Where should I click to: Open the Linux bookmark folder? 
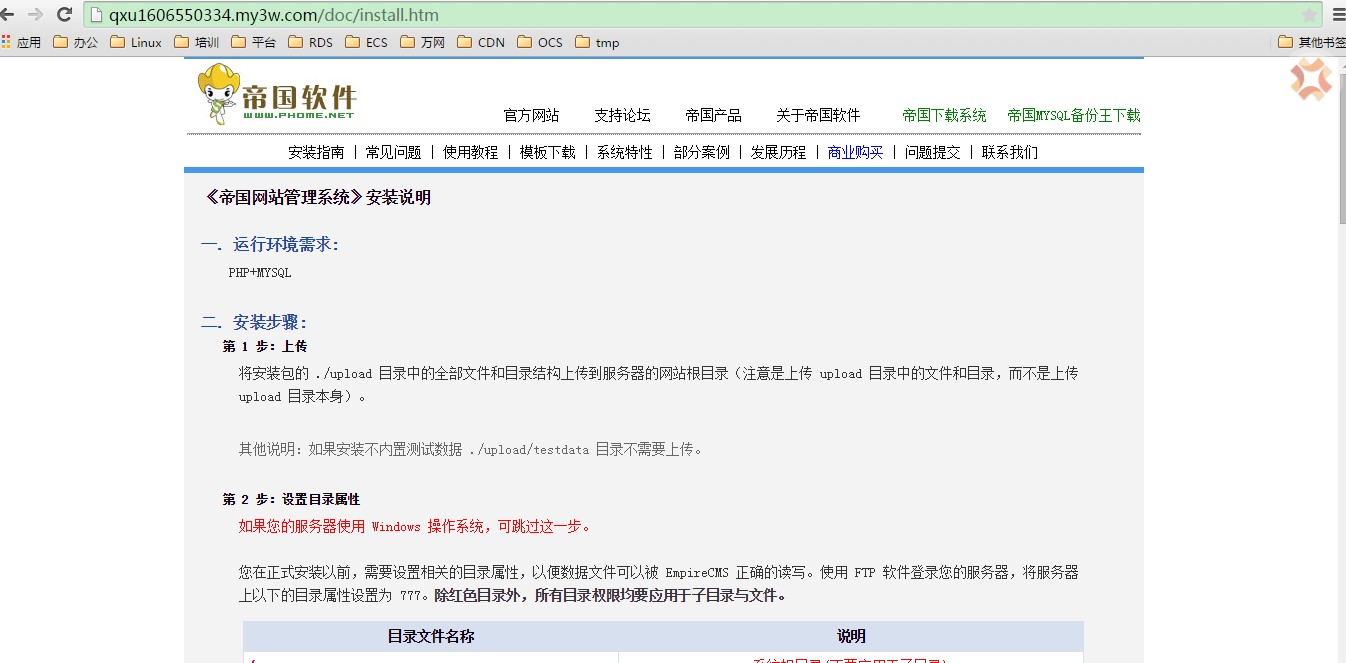click(135, 42)
